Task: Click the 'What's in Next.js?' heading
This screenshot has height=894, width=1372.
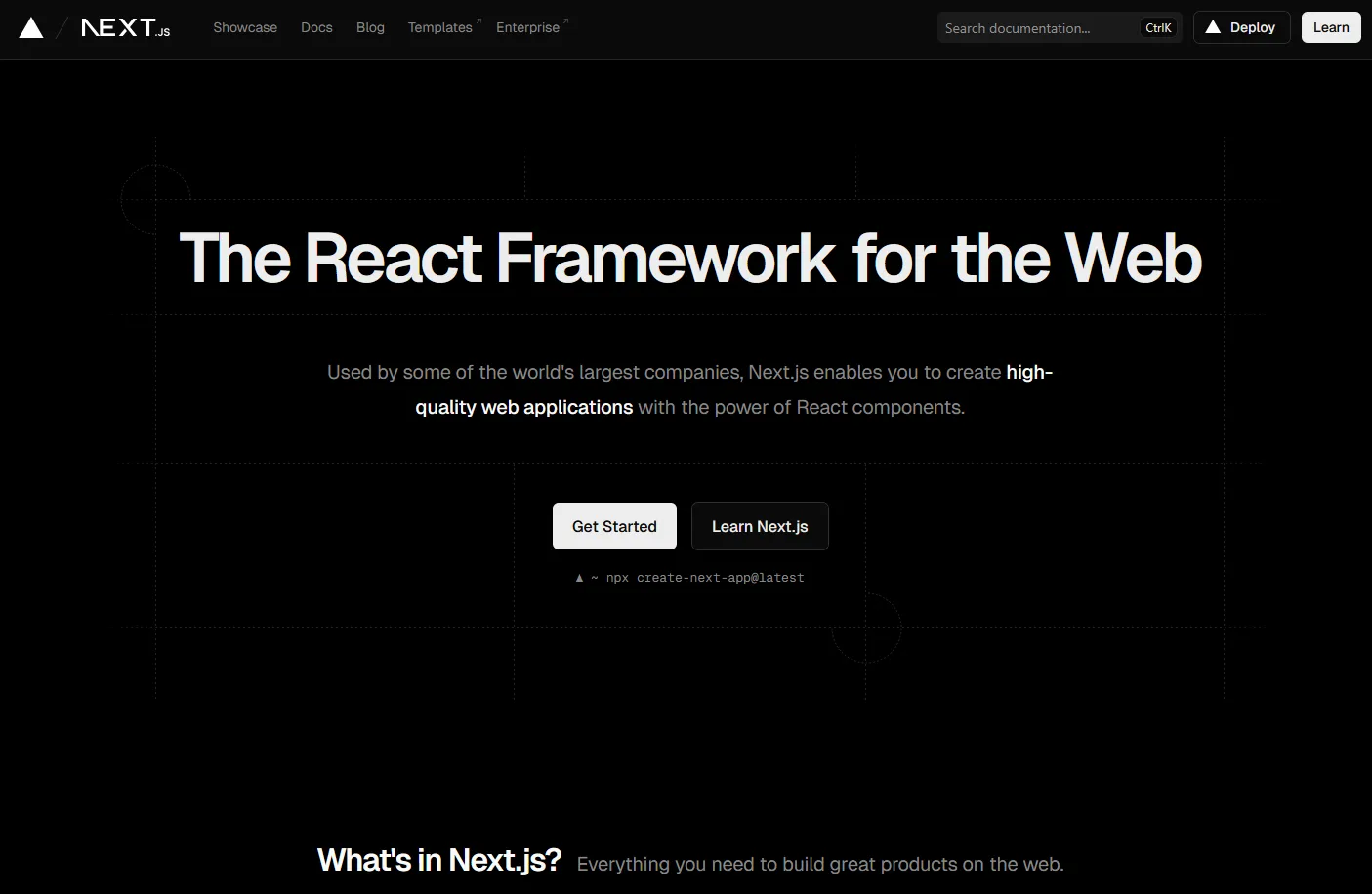Action: (x=438, y=860)
